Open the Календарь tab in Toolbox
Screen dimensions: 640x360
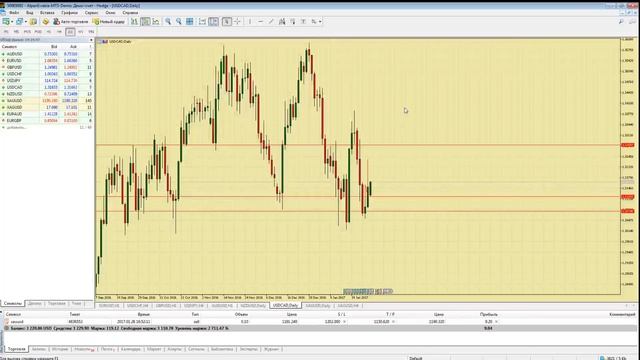pyautogui.click(x=131, y=349)
